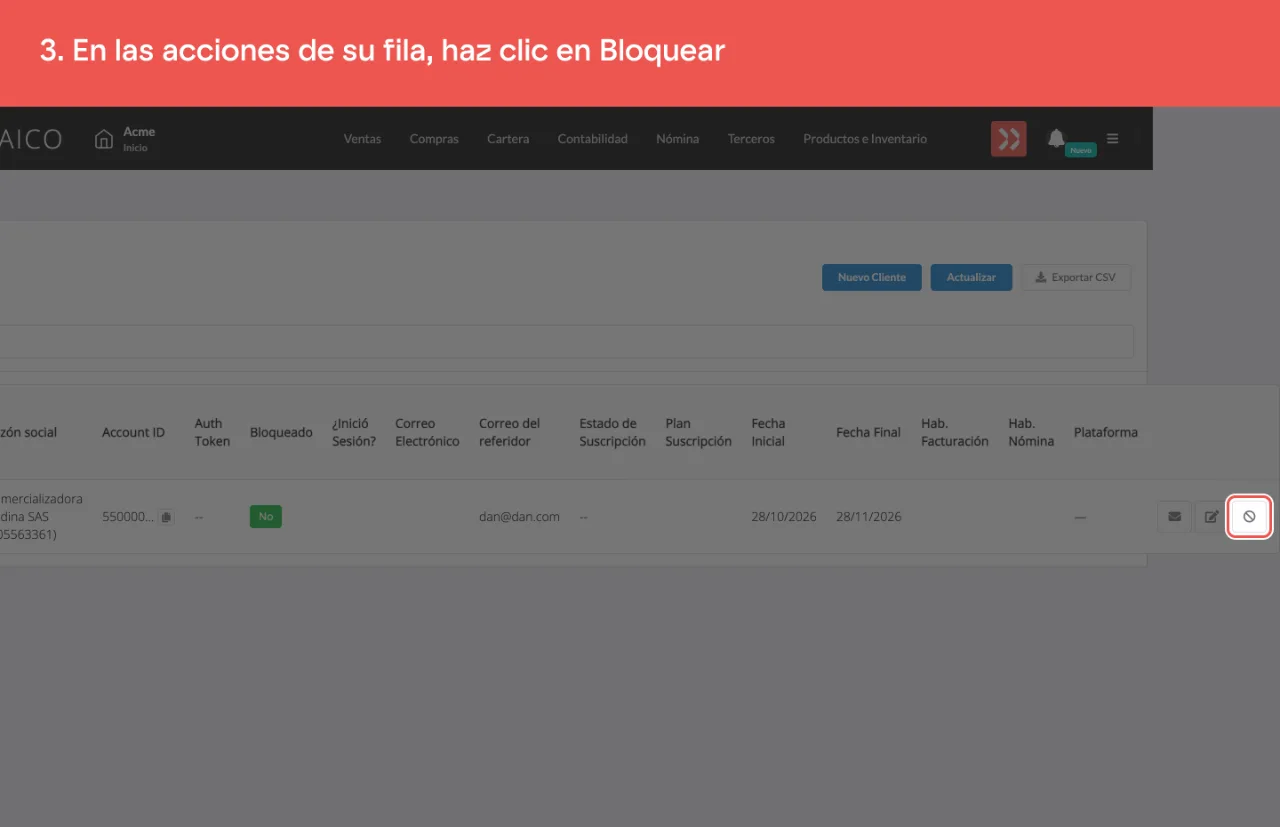The height and width of the screenshot is (827, 1280).
Task: Click the Bloquear (block) icon in the row
Action: (1249, 517)
